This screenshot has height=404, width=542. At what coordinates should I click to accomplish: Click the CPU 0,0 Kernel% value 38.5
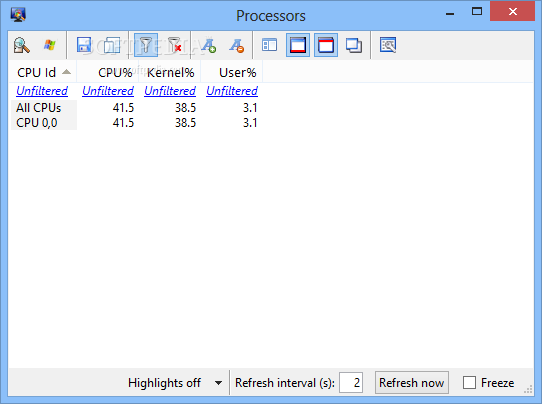point(185,123)
